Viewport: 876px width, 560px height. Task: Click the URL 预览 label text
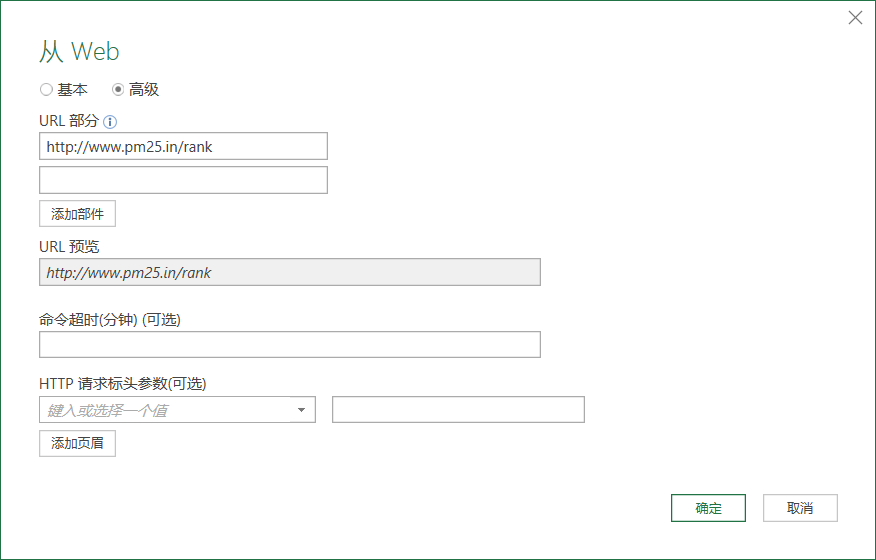(x=69, y=246)
